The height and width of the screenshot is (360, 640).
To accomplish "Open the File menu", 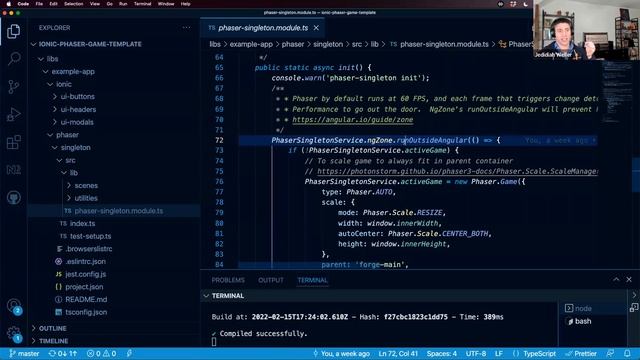I will pyautogui.click(x=39, y=4).
